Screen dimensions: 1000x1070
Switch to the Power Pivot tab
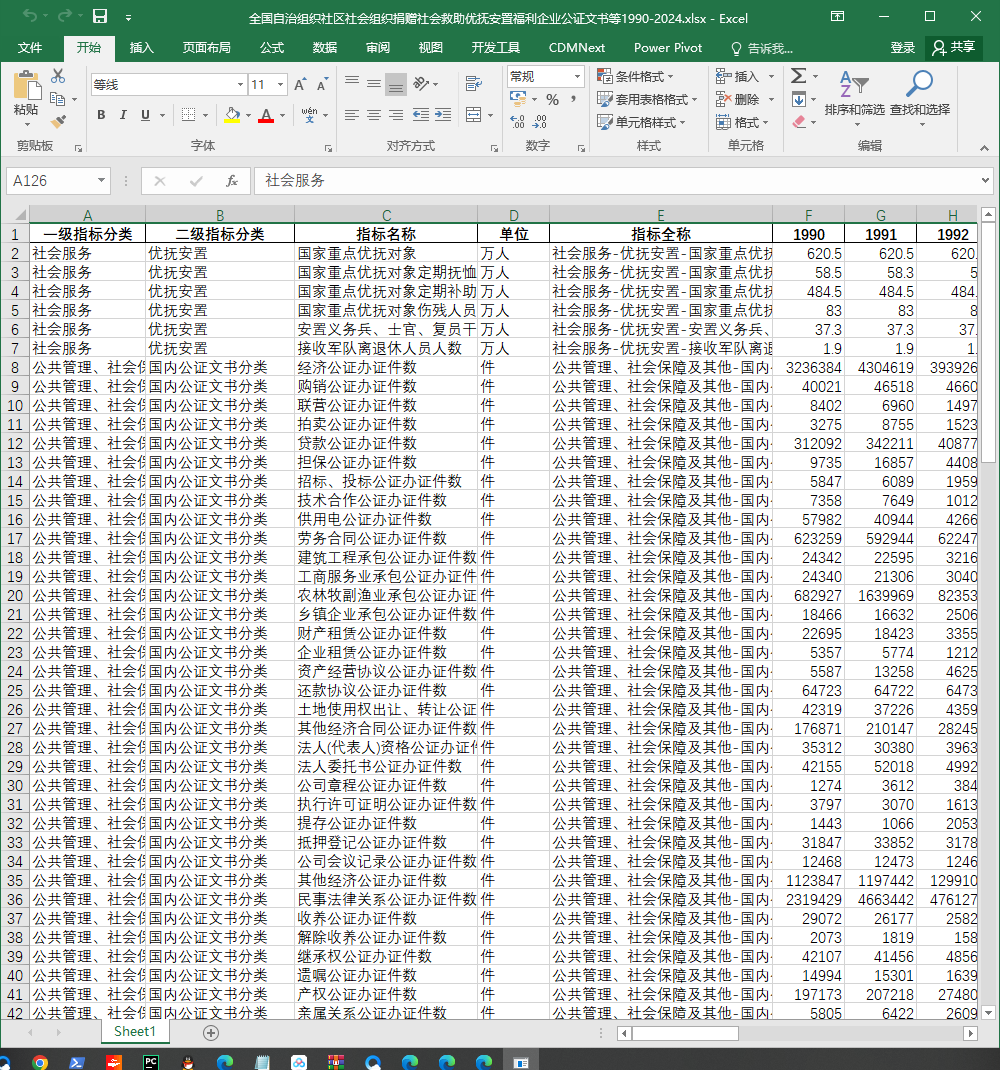click(x=668, y=48)
